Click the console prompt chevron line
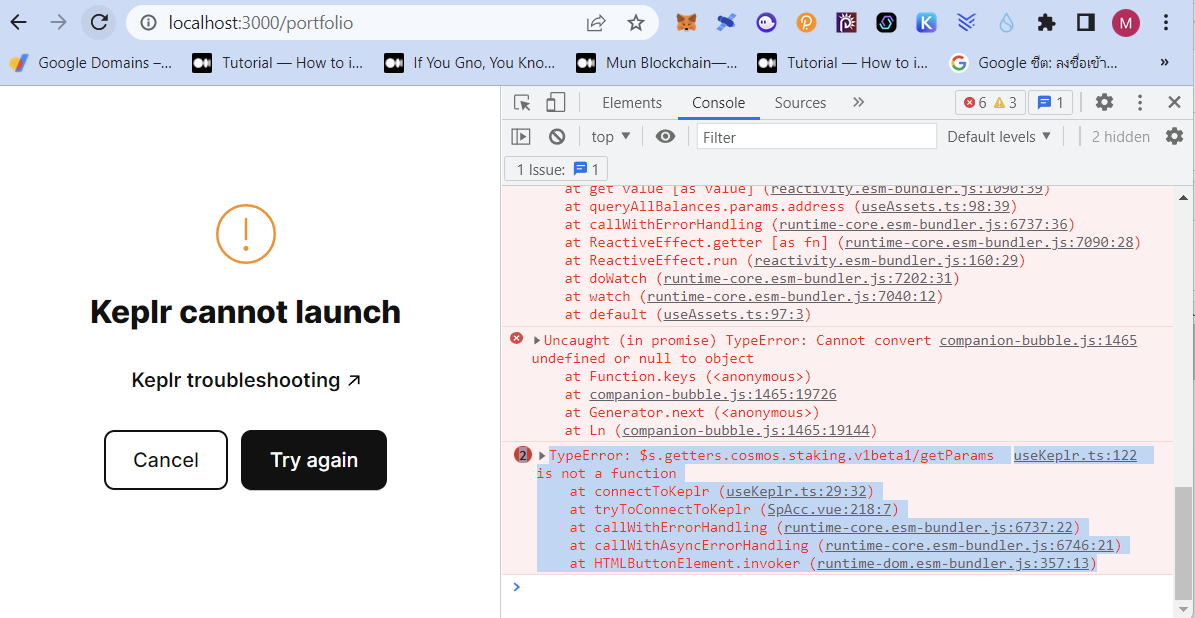Screen dimensions: 1195x618 point(838,586)
